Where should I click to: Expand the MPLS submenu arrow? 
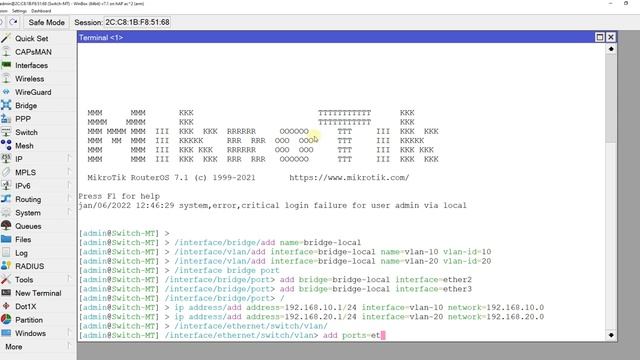pyautogui.click(x=69, y=172)
